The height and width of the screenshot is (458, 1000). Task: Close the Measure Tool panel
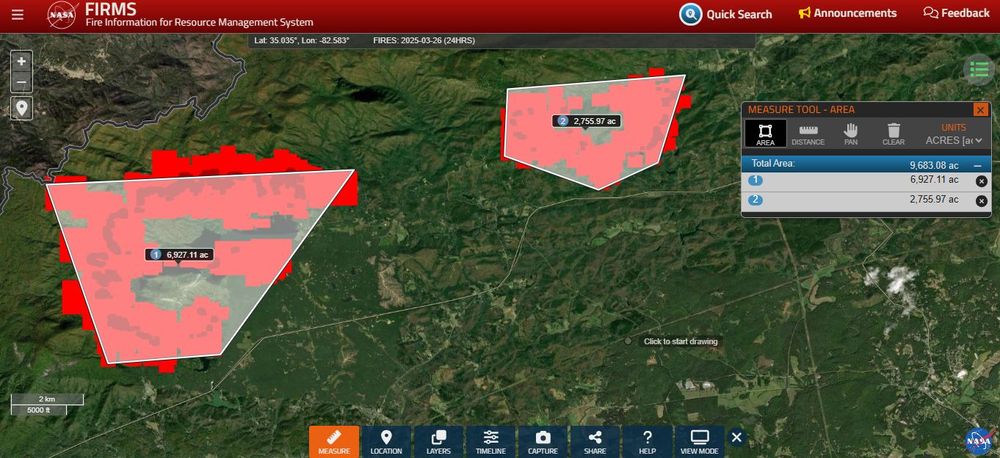pos(980,110)
